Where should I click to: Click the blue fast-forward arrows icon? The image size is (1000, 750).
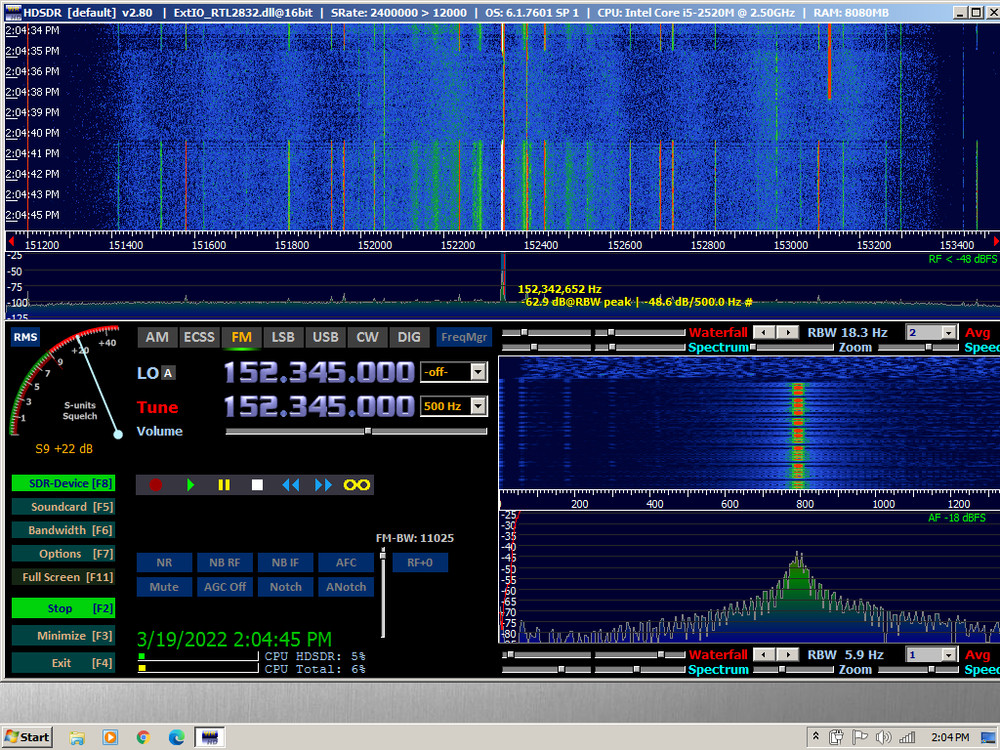(323, 485)
